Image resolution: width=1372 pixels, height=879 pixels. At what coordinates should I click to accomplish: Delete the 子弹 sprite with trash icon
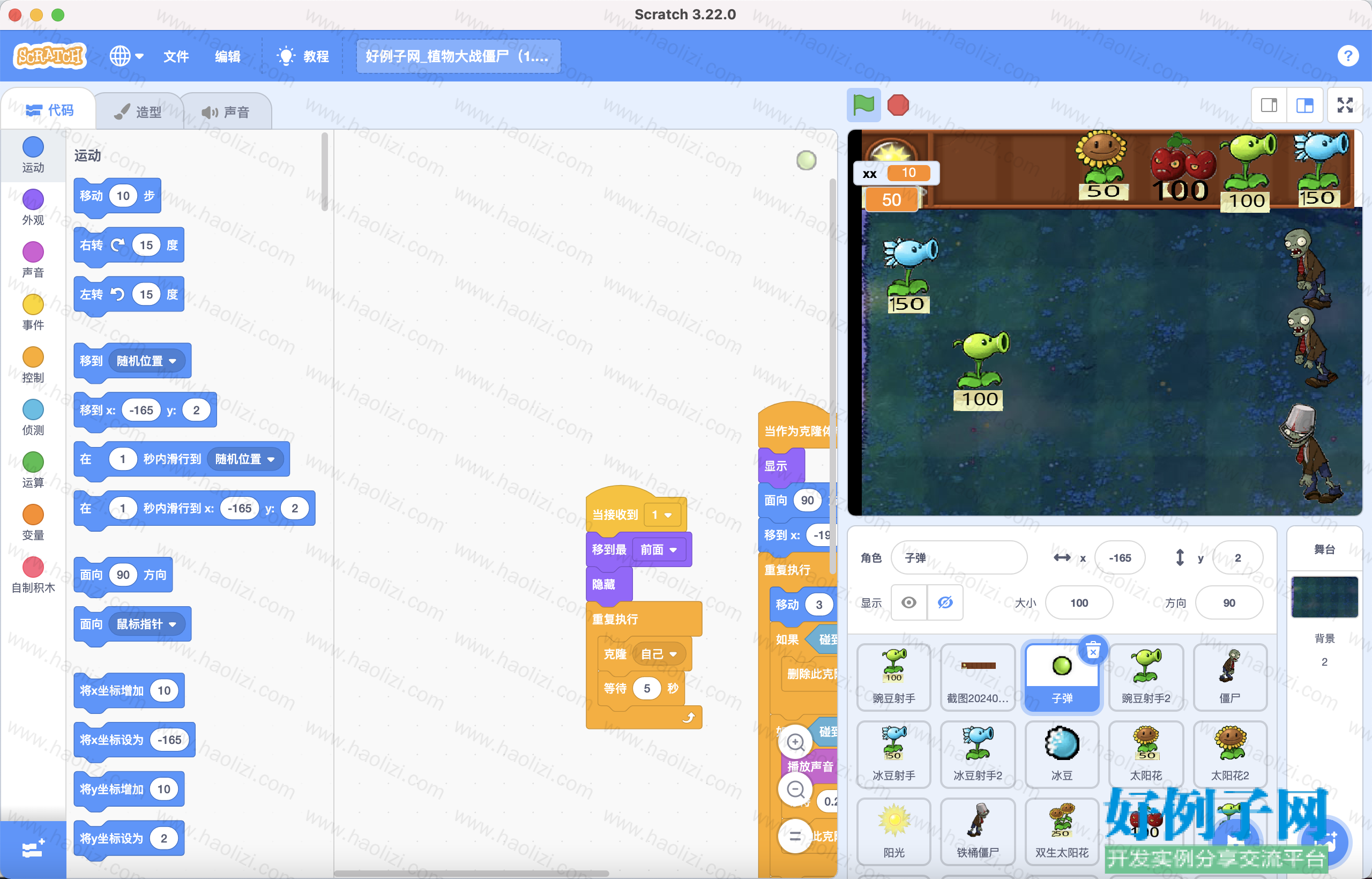click(1093, 650)
